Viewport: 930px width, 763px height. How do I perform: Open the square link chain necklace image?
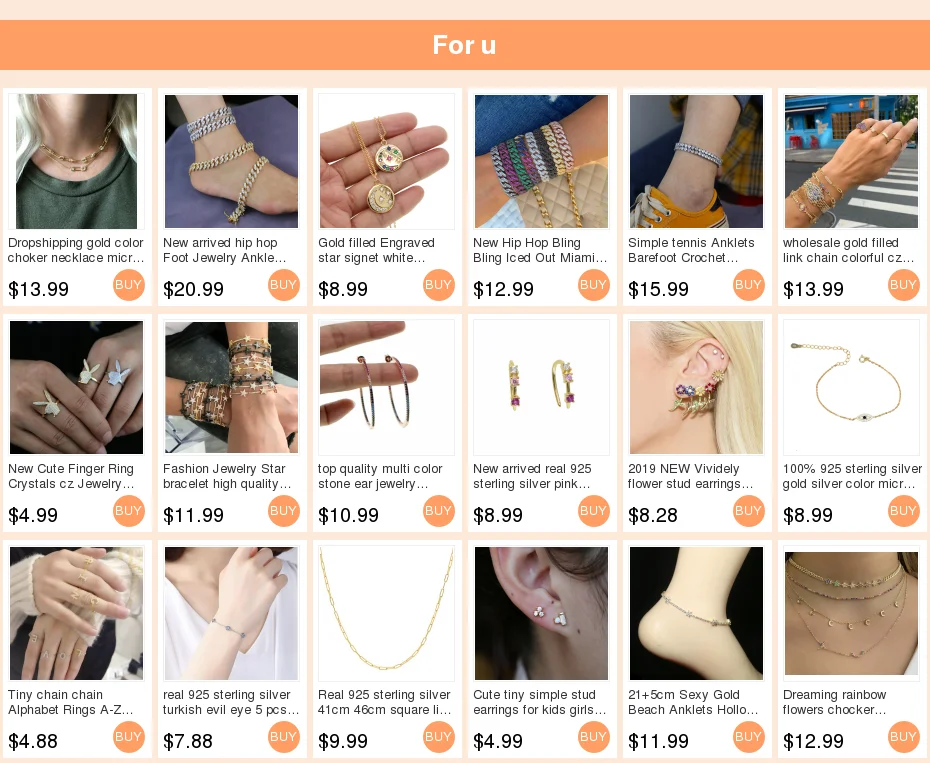coord(386,613)
